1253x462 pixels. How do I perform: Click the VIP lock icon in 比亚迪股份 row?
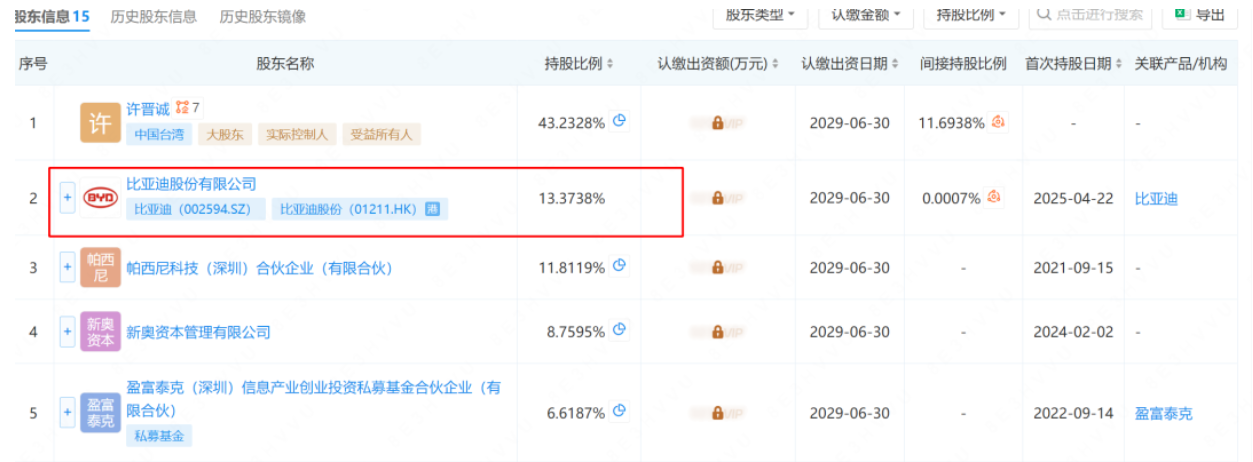717,198
